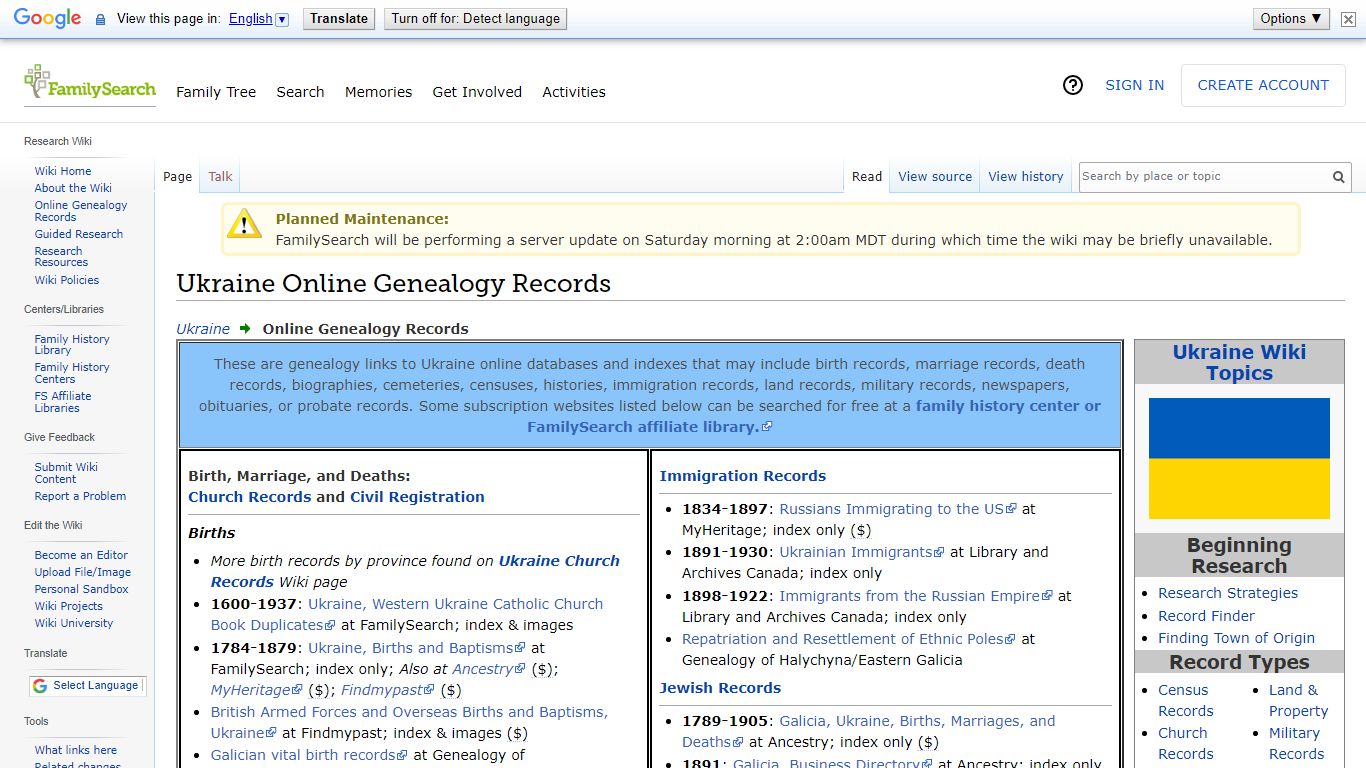The height and width of the screenshot is (768, 1366).
Task: Click Become an Editor link
Action: tap(81, 555)
